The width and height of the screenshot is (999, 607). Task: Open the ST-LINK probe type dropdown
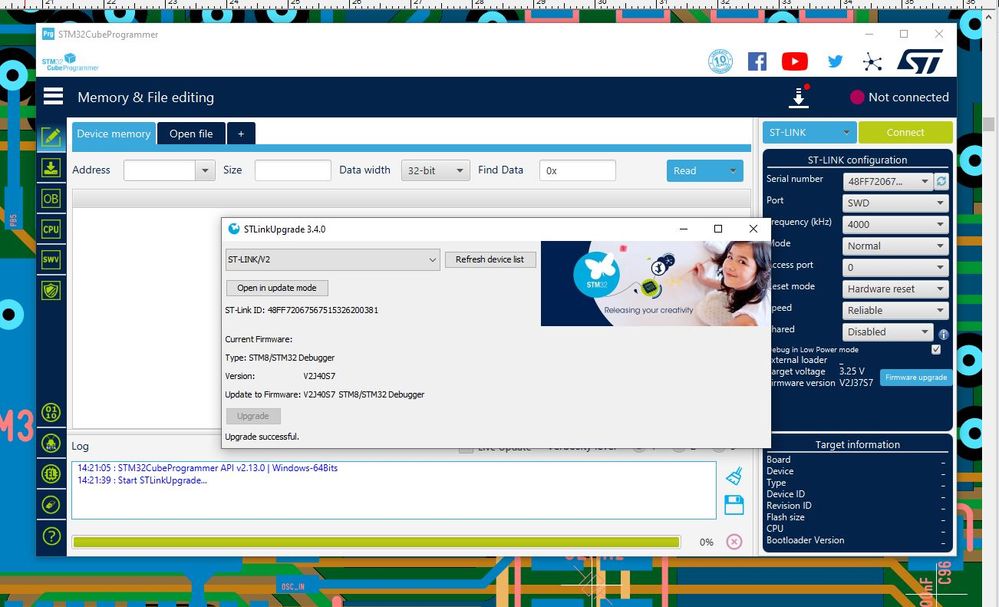click(809, 132)
